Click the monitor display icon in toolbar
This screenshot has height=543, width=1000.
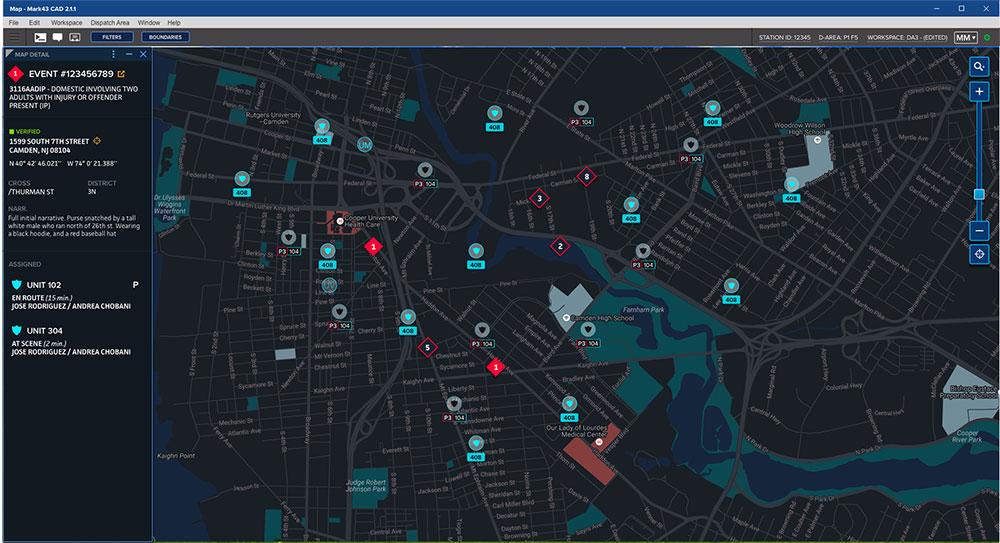point(74,37)
